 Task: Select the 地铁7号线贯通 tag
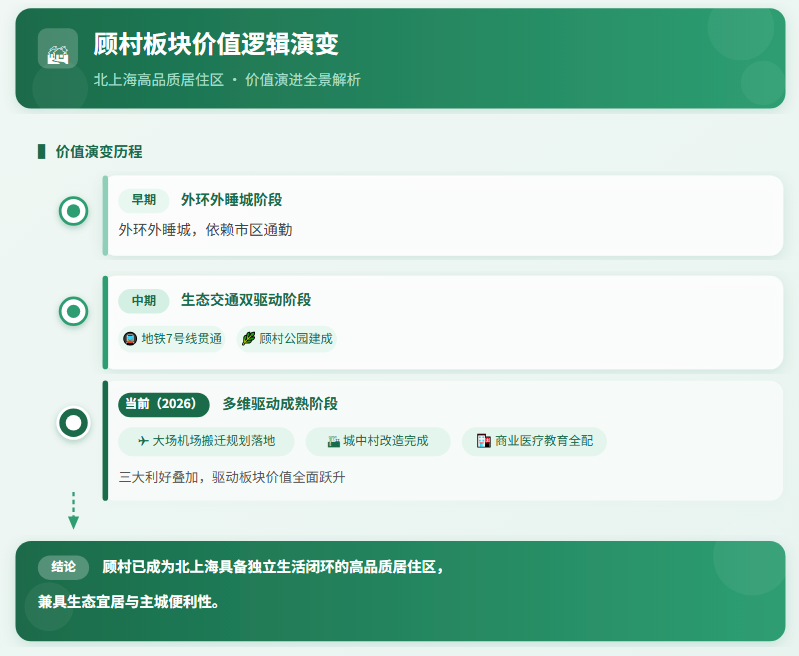(172, 339)
